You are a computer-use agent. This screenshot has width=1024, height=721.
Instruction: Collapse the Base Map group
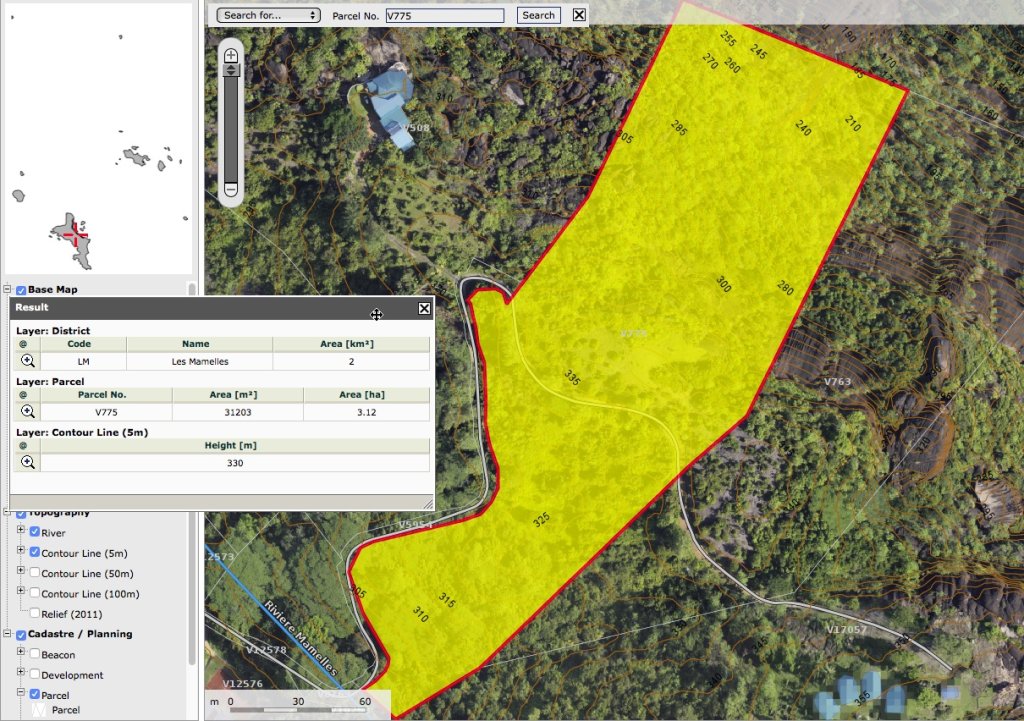9,290
